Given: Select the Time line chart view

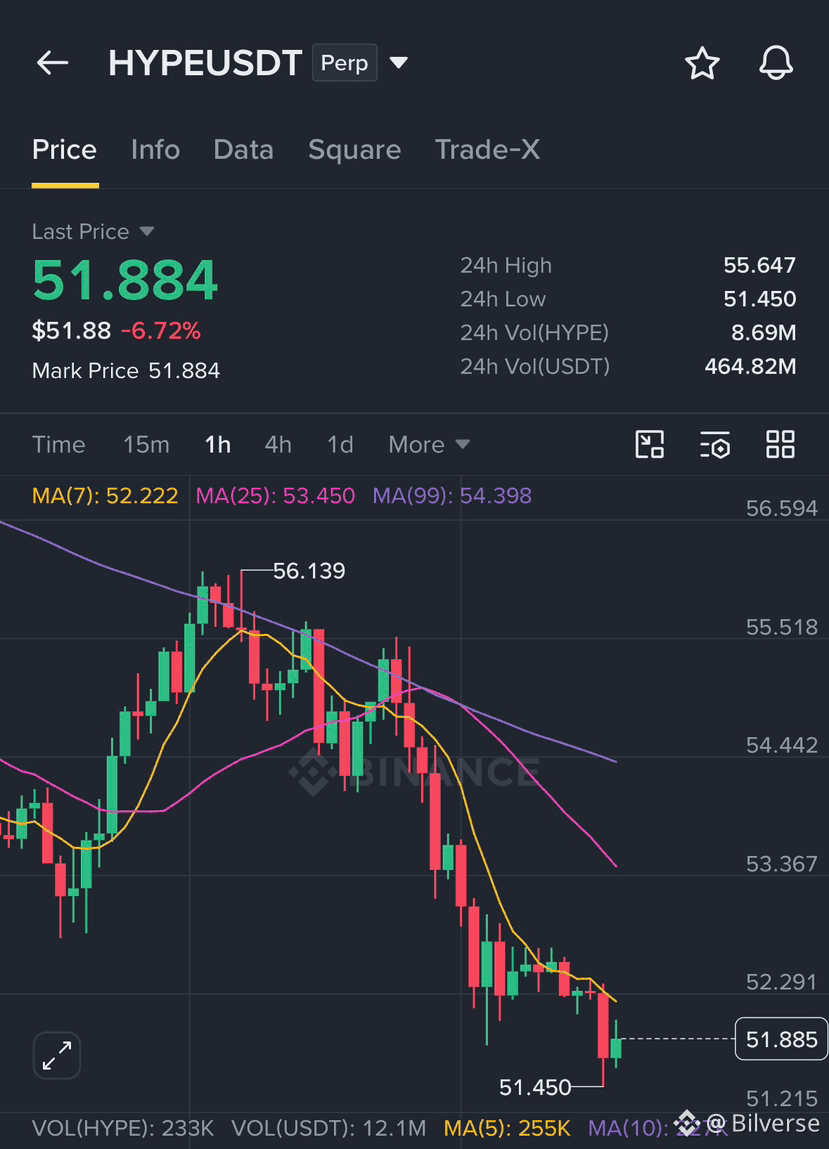Looking at the screenshot, I should tap(59, 444).
